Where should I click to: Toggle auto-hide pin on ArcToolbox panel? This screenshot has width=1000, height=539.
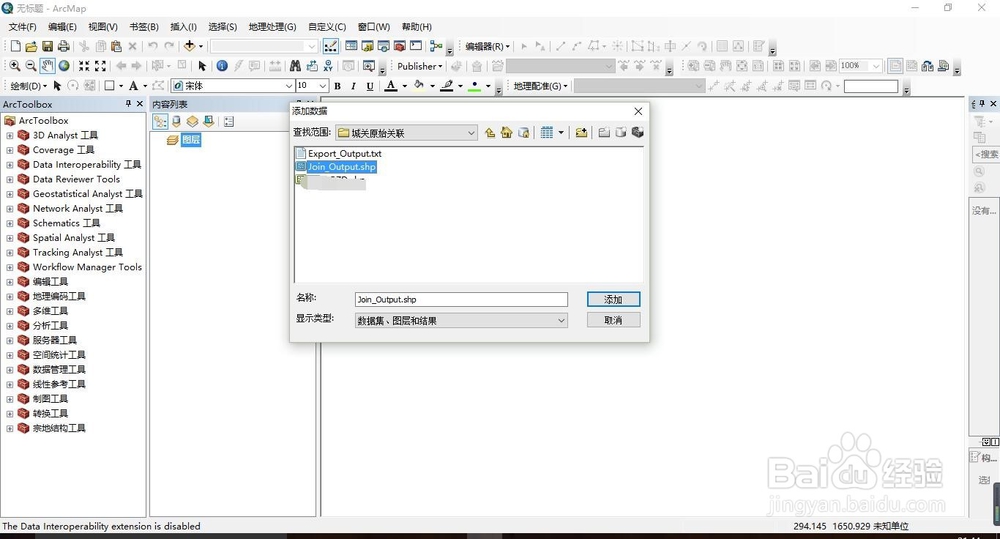[x=128, y=103]
